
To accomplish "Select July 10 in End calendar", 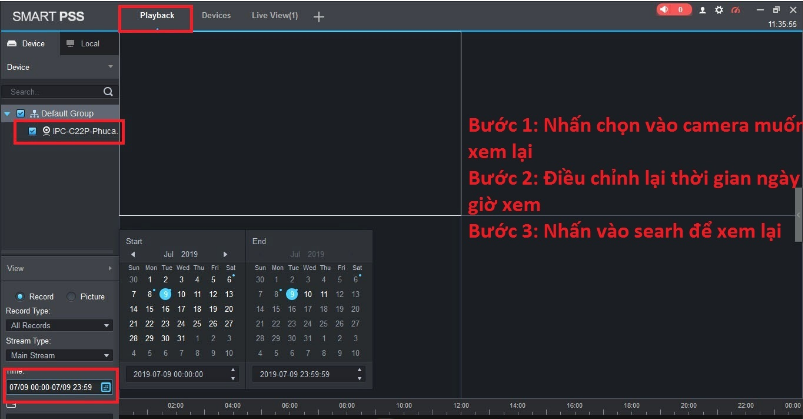I will click(x=308, y=294).
